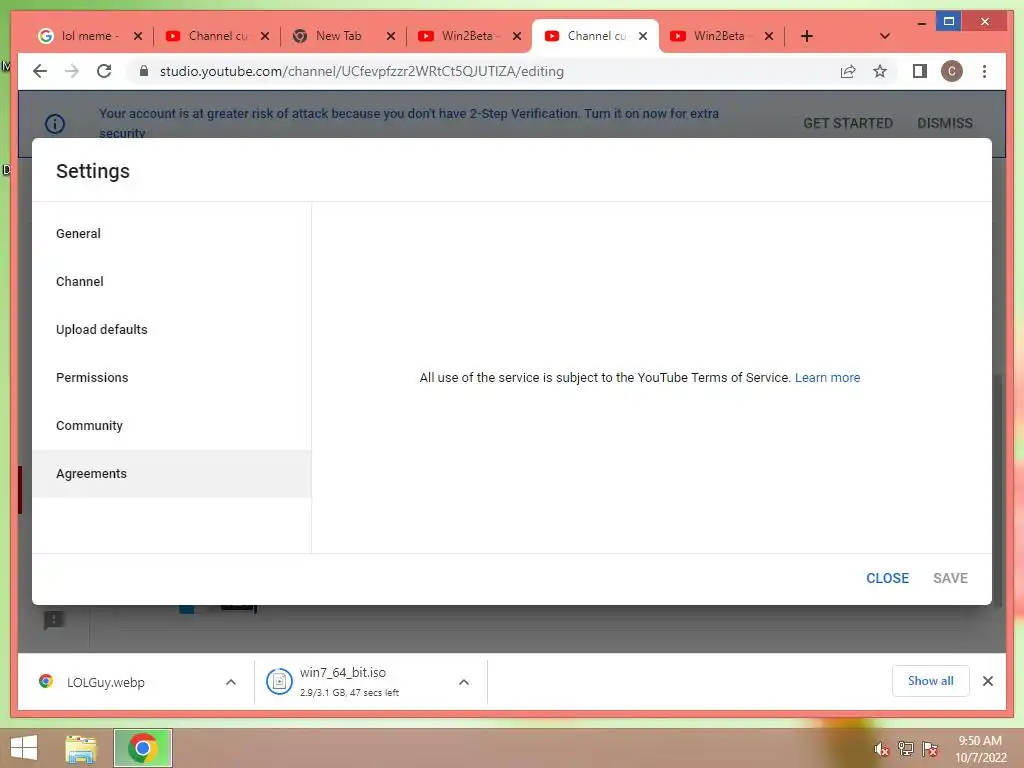Open the browser side panel icon

point(920,71)
